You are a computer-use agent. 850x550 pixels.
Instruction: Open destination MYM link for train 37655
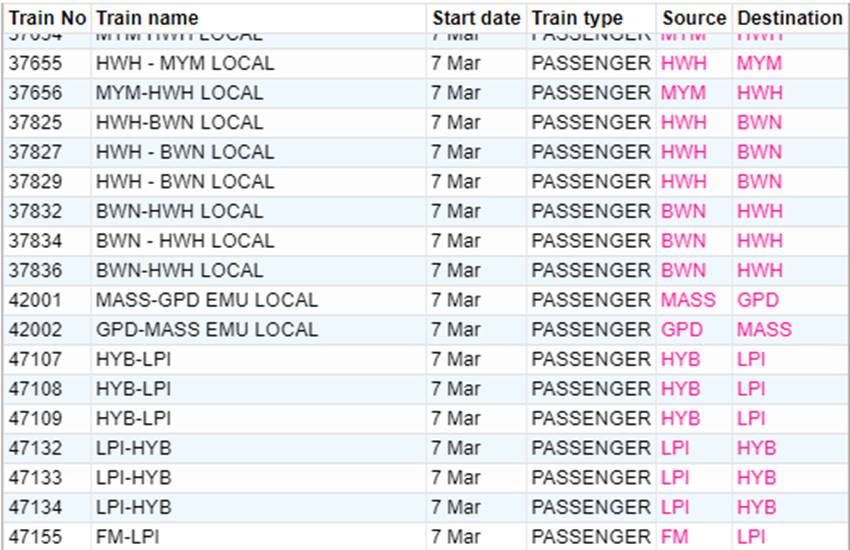coord(759,63)
